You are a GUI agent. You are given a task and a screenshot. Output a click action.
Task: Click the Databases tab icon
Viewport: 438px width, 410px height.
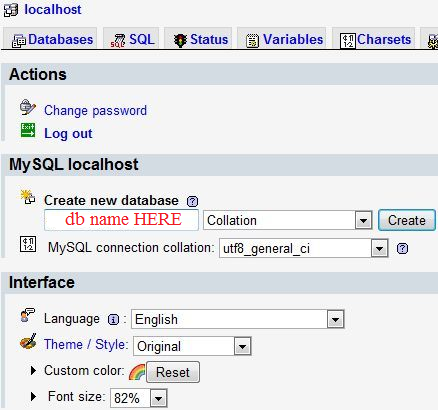[x=19, y=41]
